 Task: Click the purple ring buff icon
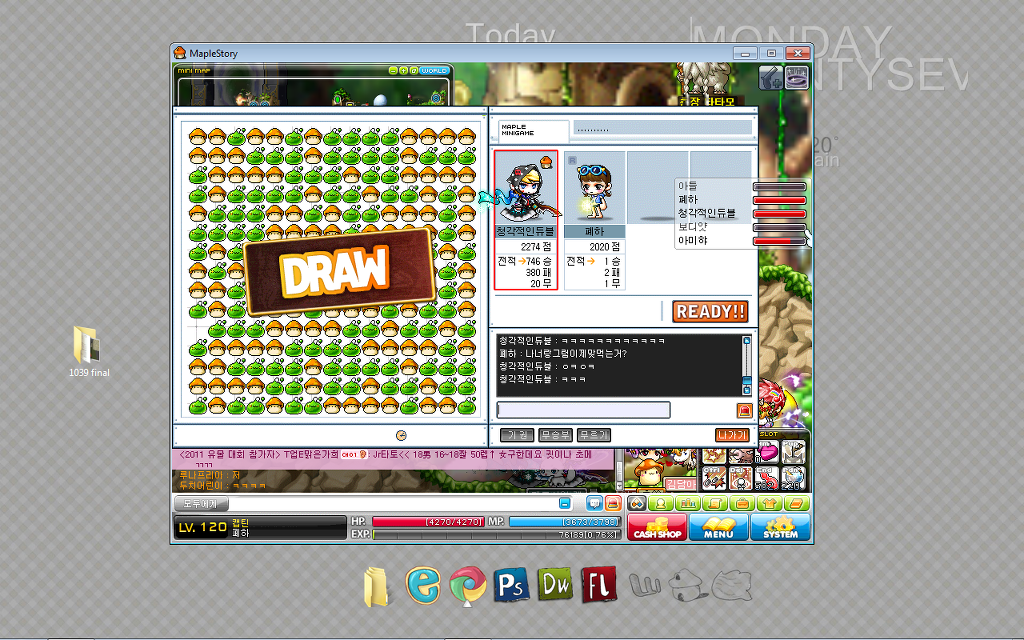click(797, 78)
